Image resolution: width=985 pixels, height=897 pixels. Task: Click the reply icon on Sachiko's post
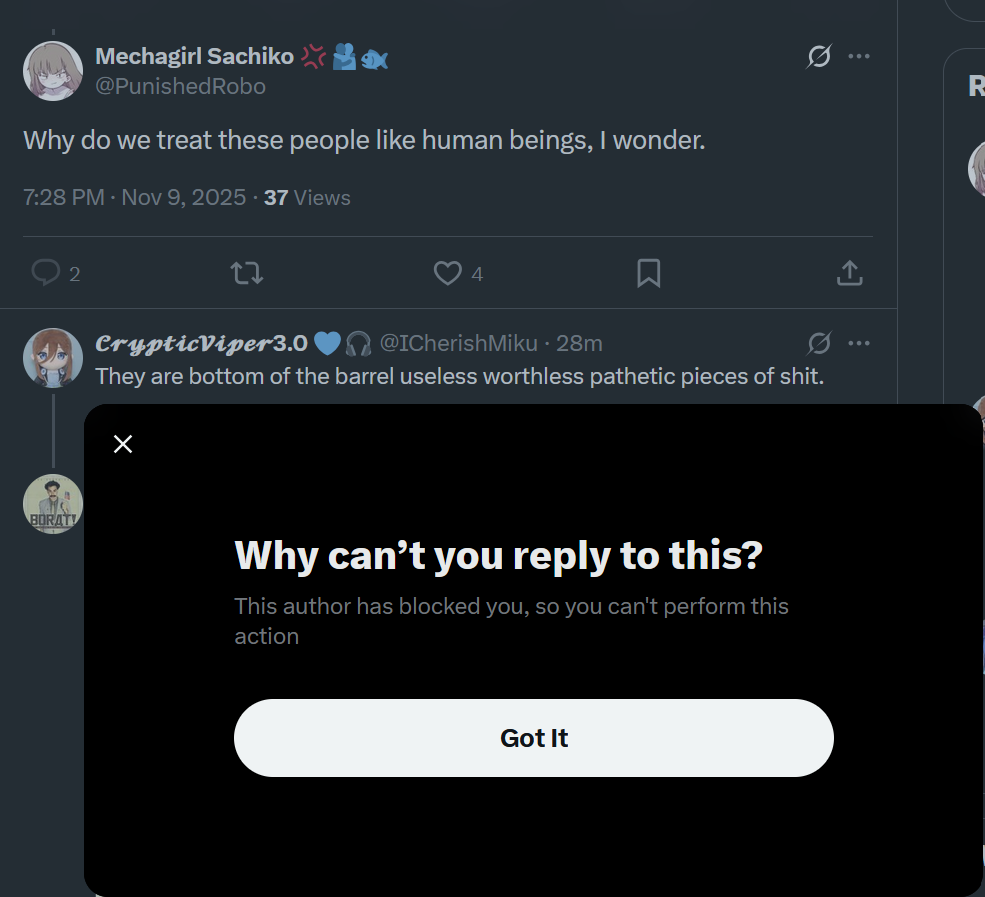46,273
